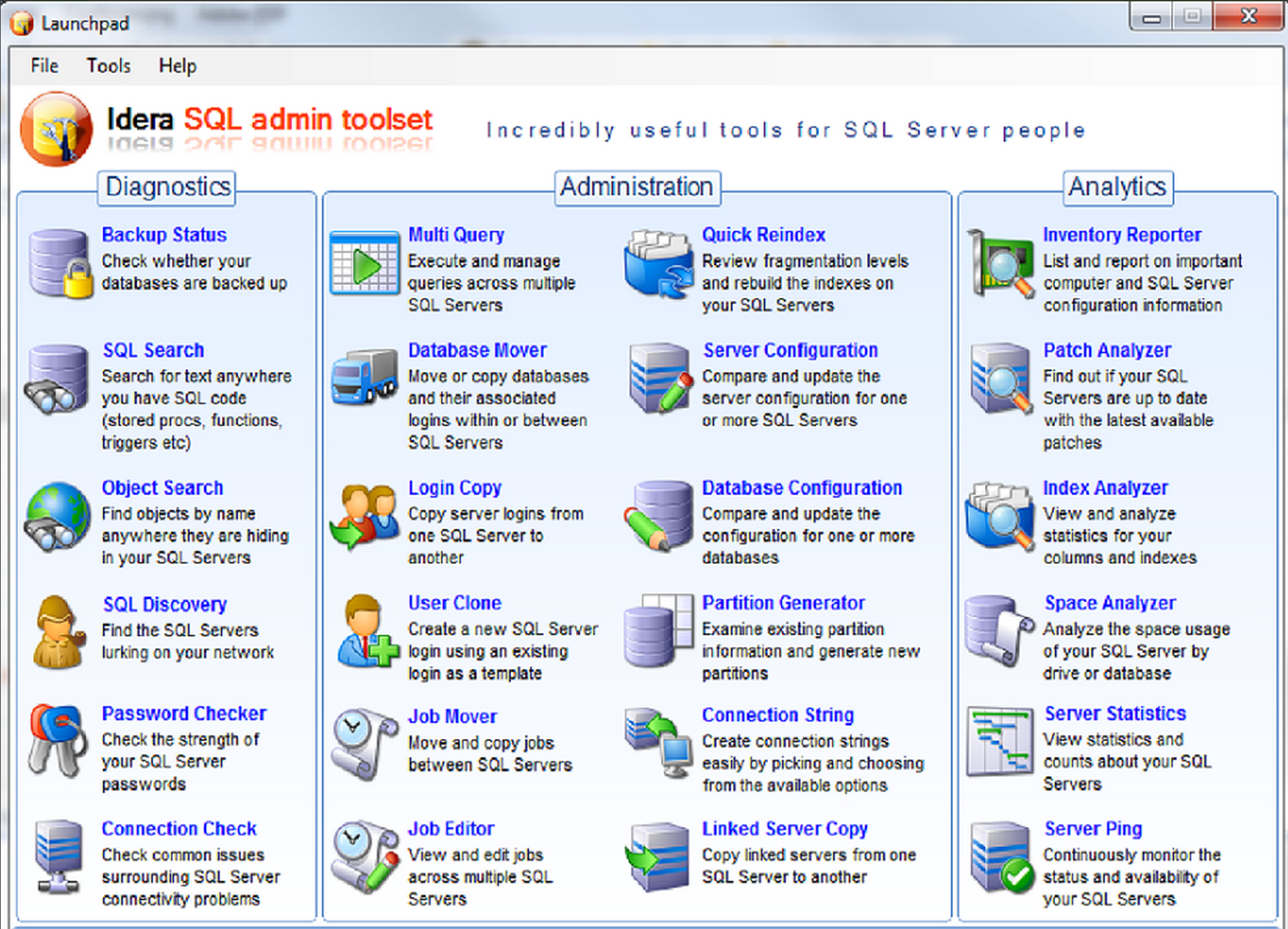The width and height of the screenshot is (1288, 929).
Task: Click the Quick Reindex folder icon
Action: point(658,264)
